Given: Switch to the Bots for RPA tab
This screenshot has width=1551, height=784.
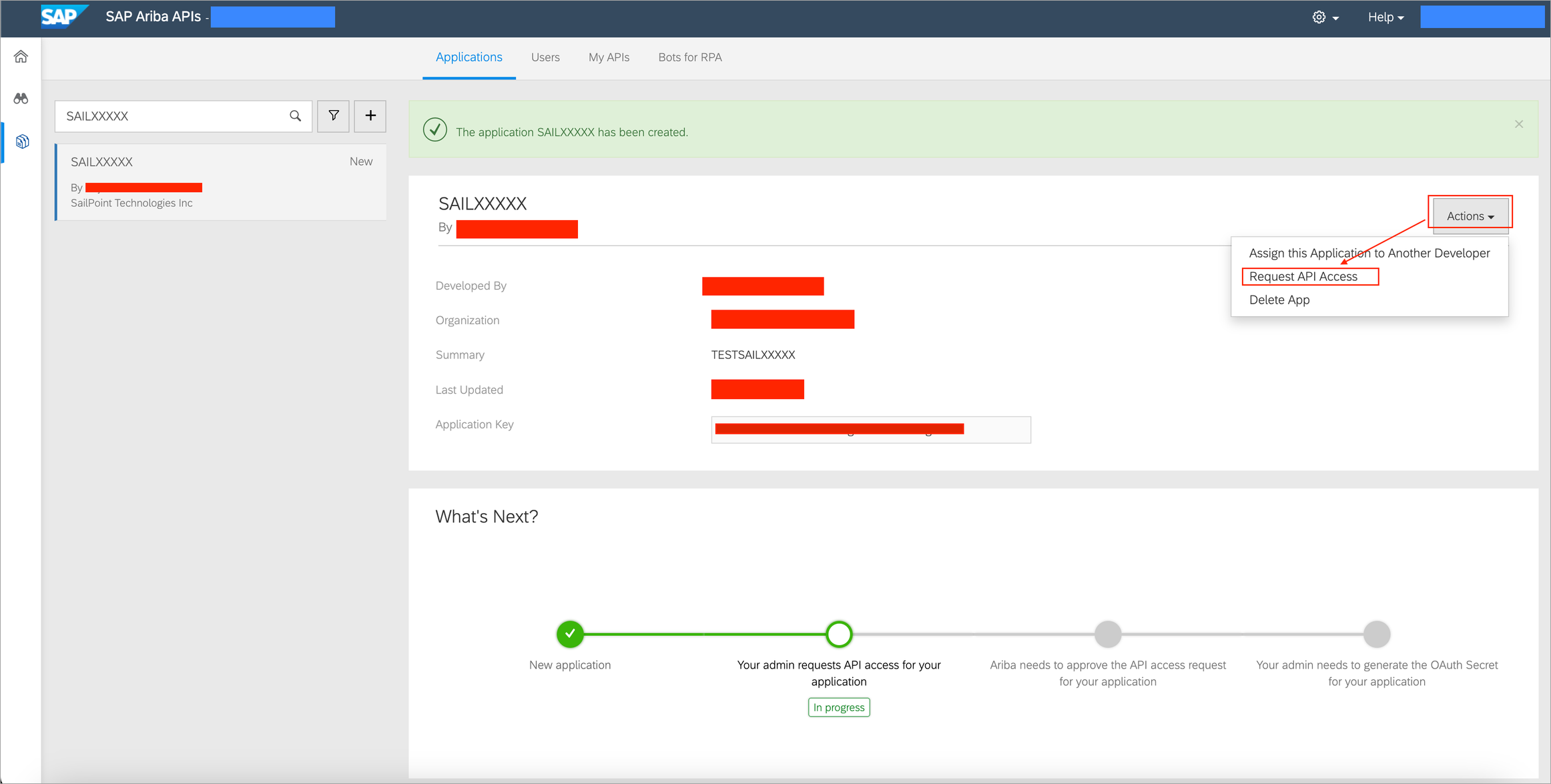Looking at the screenshot, I should pyautogui.click(x=690, y=57).
